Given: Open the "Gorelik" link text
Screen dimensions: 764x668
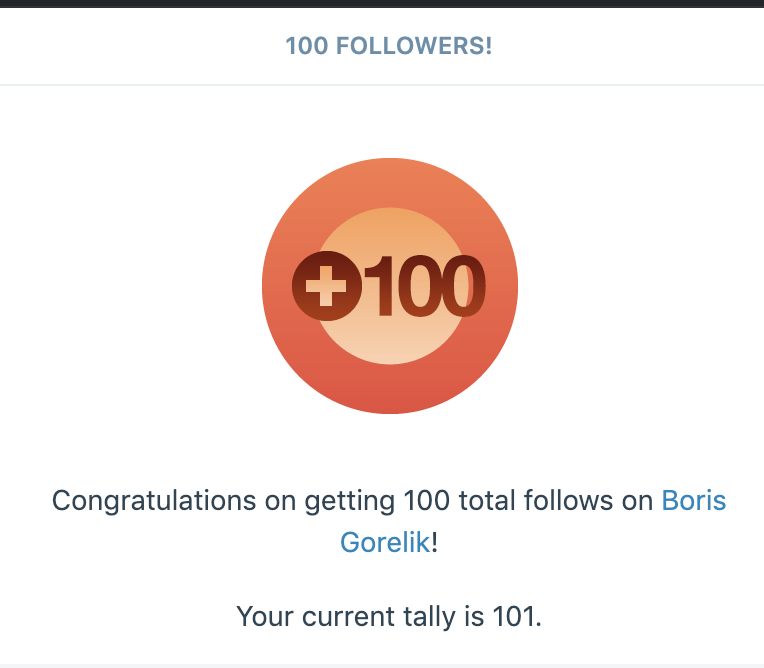Looking at the screenshot, I should [x=385, y=542].
